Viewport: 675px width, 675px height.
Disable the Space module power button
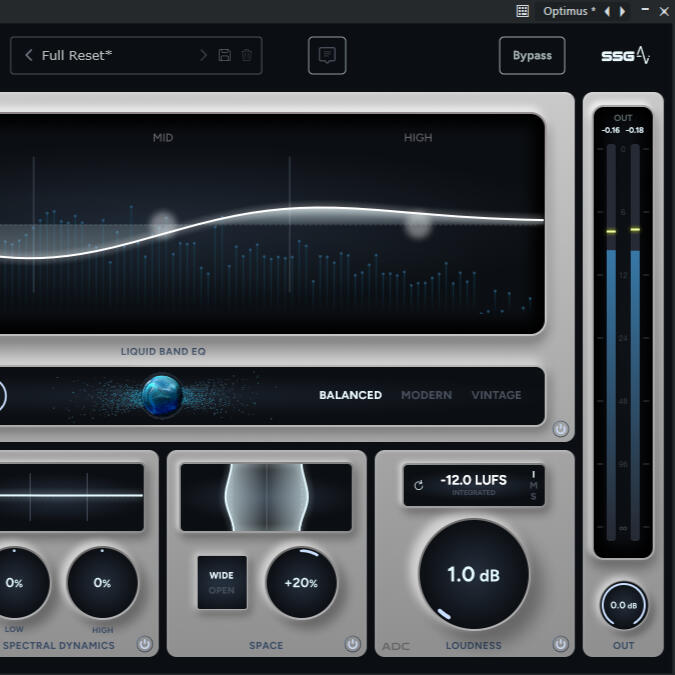[352, 645]
